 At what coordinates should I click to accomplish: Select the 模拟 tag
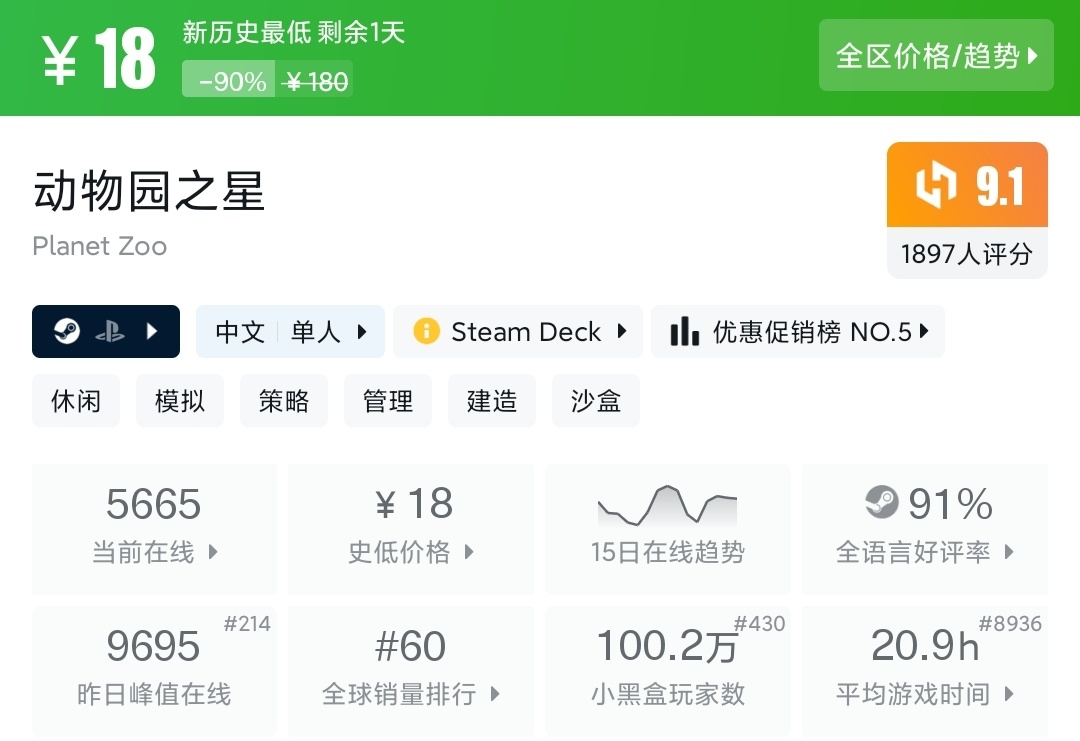click(x=180, y=401)
